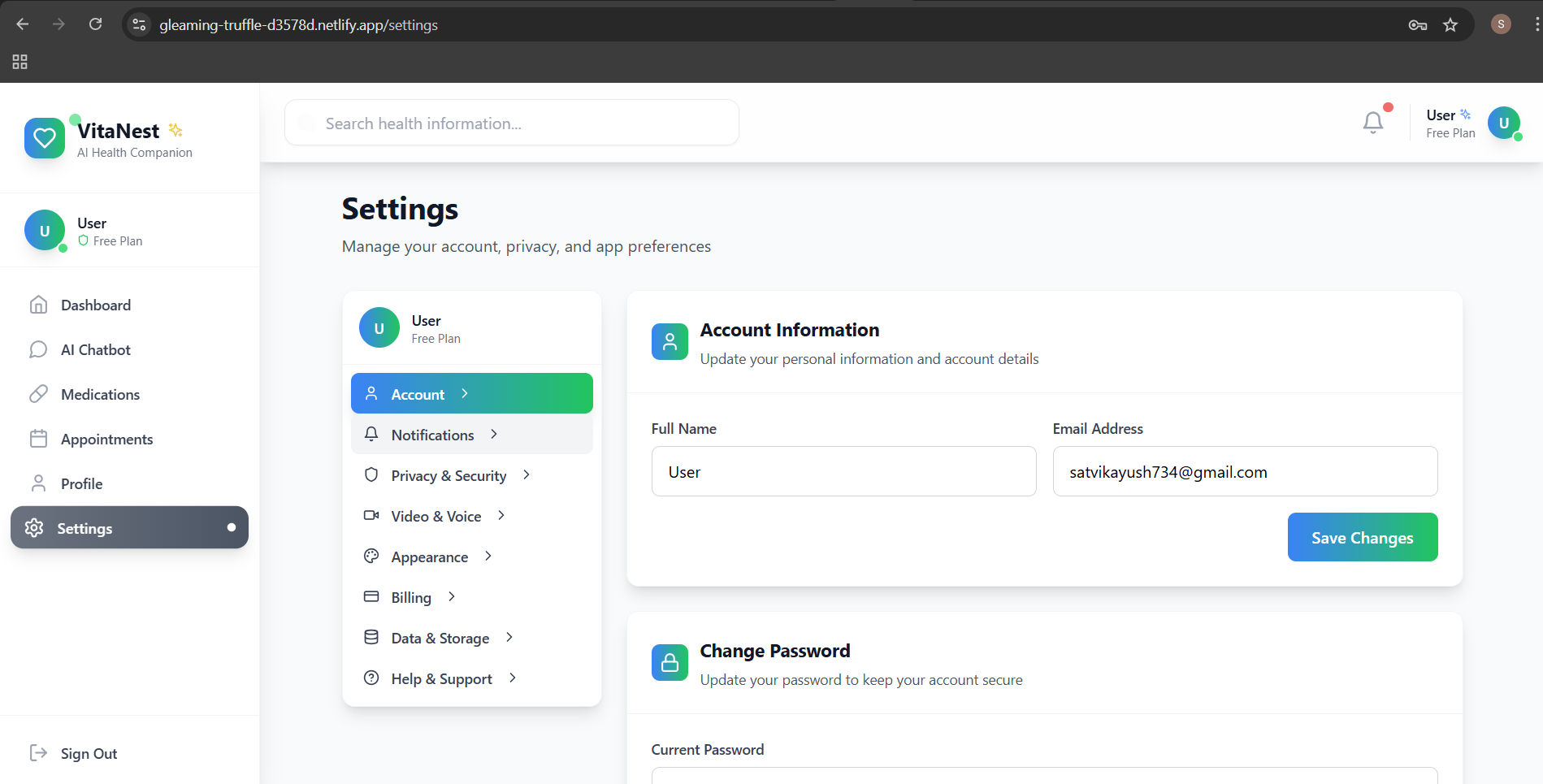Click the VitaNest title text
The image size is (1543, 784).
coord(119,131)
